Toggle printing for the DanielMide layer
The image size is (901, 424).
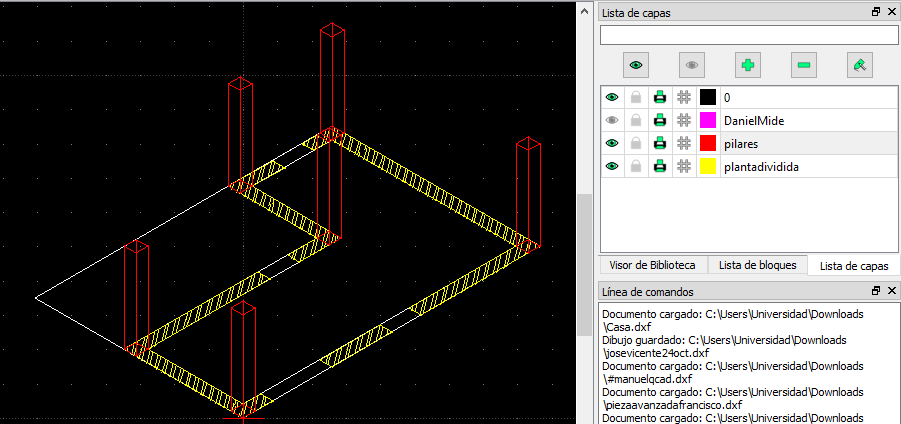coord(660,120)
